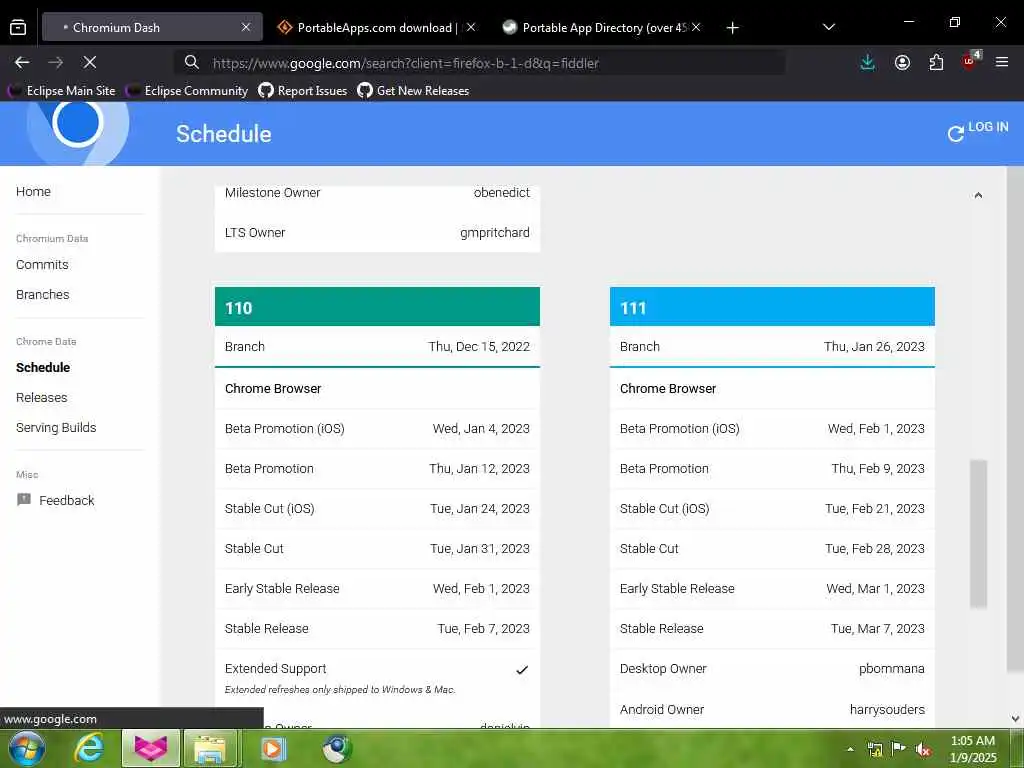Switch to the Chromium Dash tab
Viewport: 1024px width, 768px height.
152,27
